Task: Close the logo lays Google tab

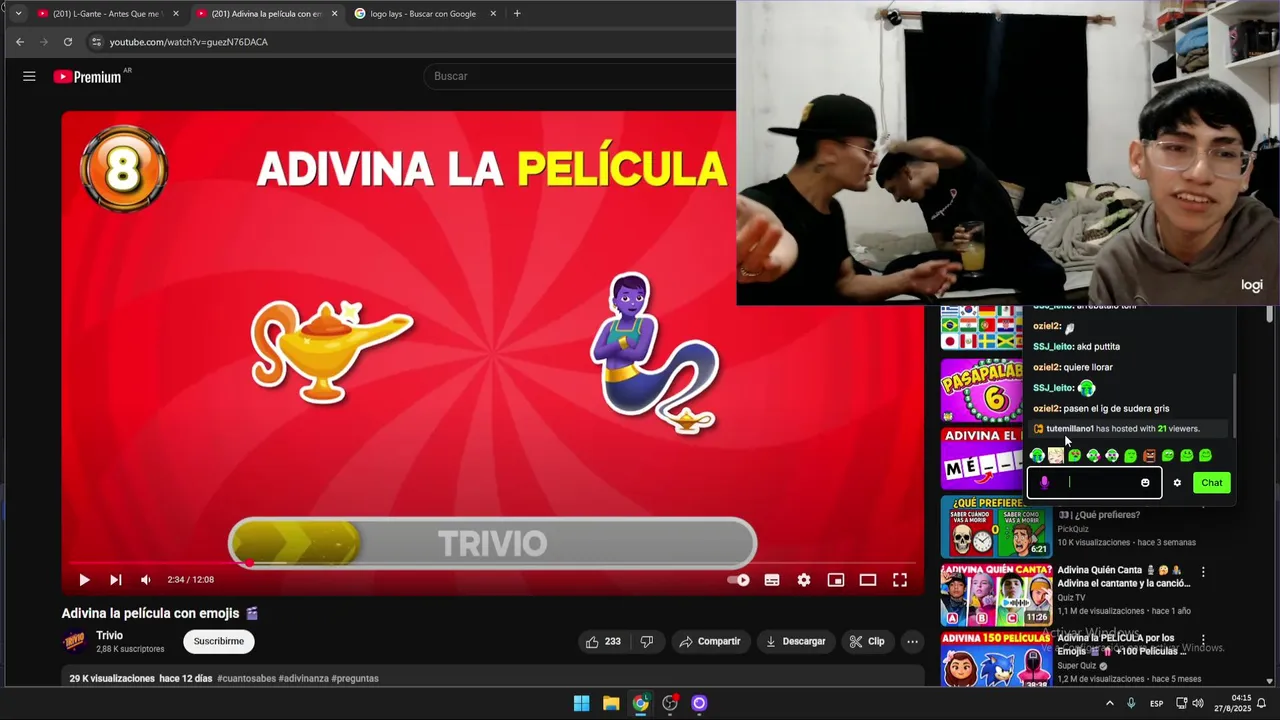Action: (493, 14)
